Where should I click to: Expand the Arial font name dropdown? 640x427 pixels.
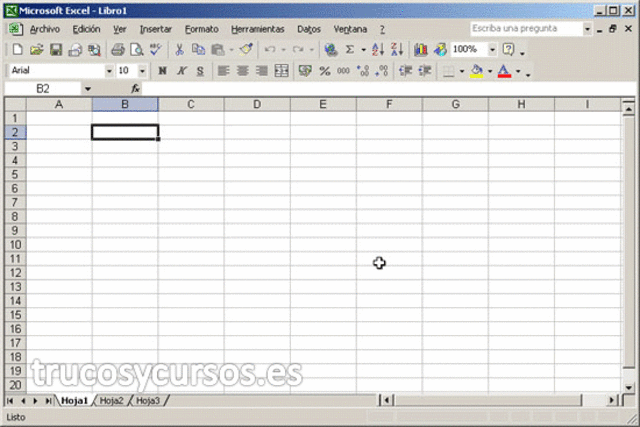click(x=109, y=71)
